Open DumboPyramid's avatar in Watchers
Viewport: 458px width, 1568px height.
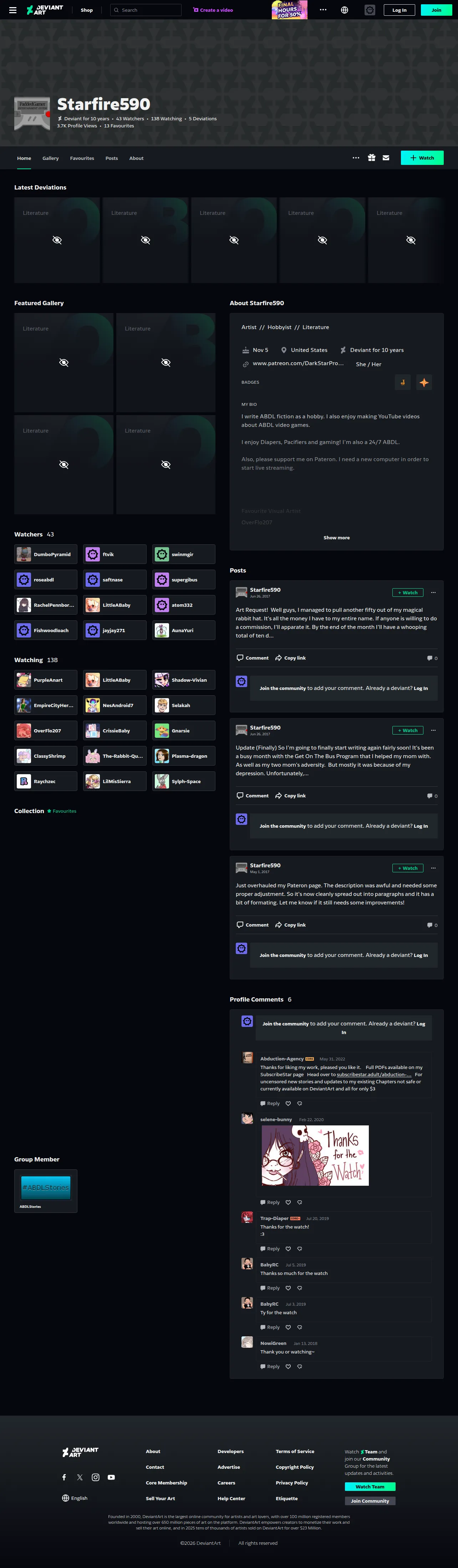tap(24, 555)
